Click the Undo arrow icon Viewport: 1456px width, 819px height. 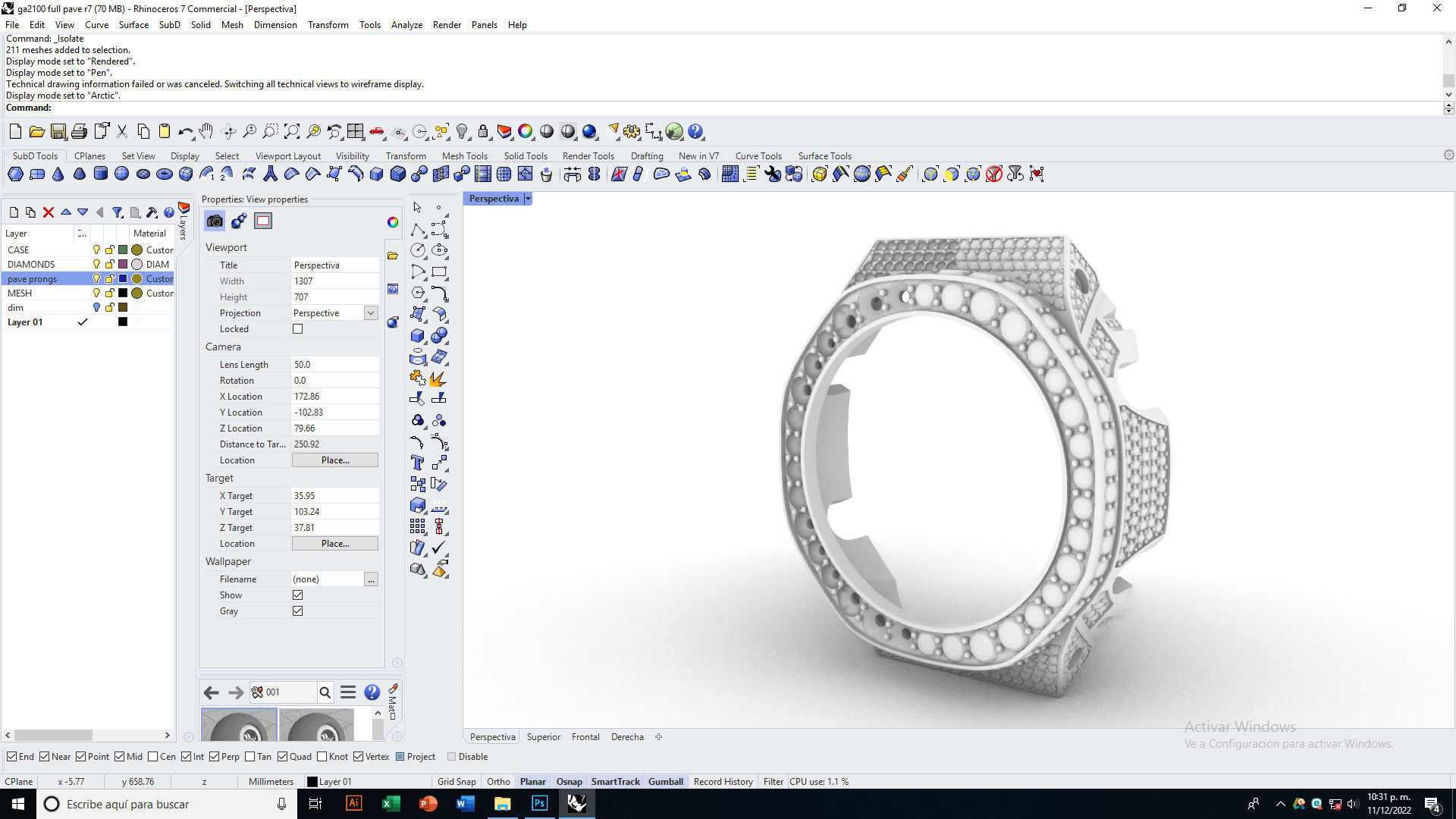185,132
